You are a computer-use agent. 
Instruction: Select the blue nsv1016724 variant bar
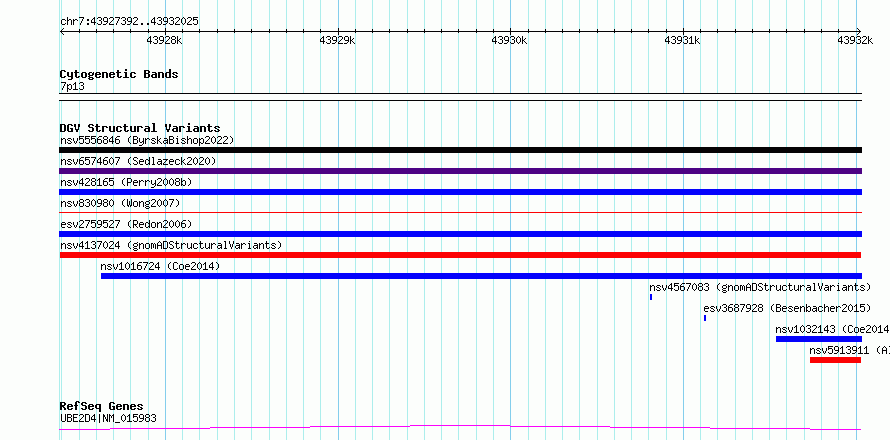tap(481, 276)
